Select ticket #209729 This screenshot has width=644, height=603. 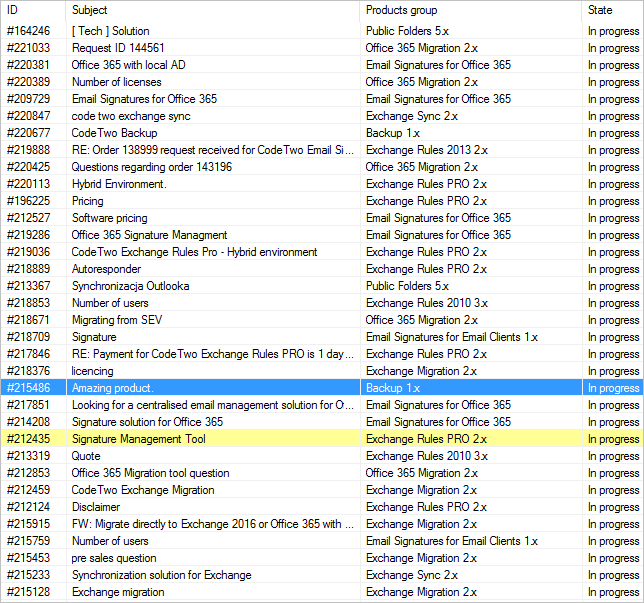coord(28,99)
